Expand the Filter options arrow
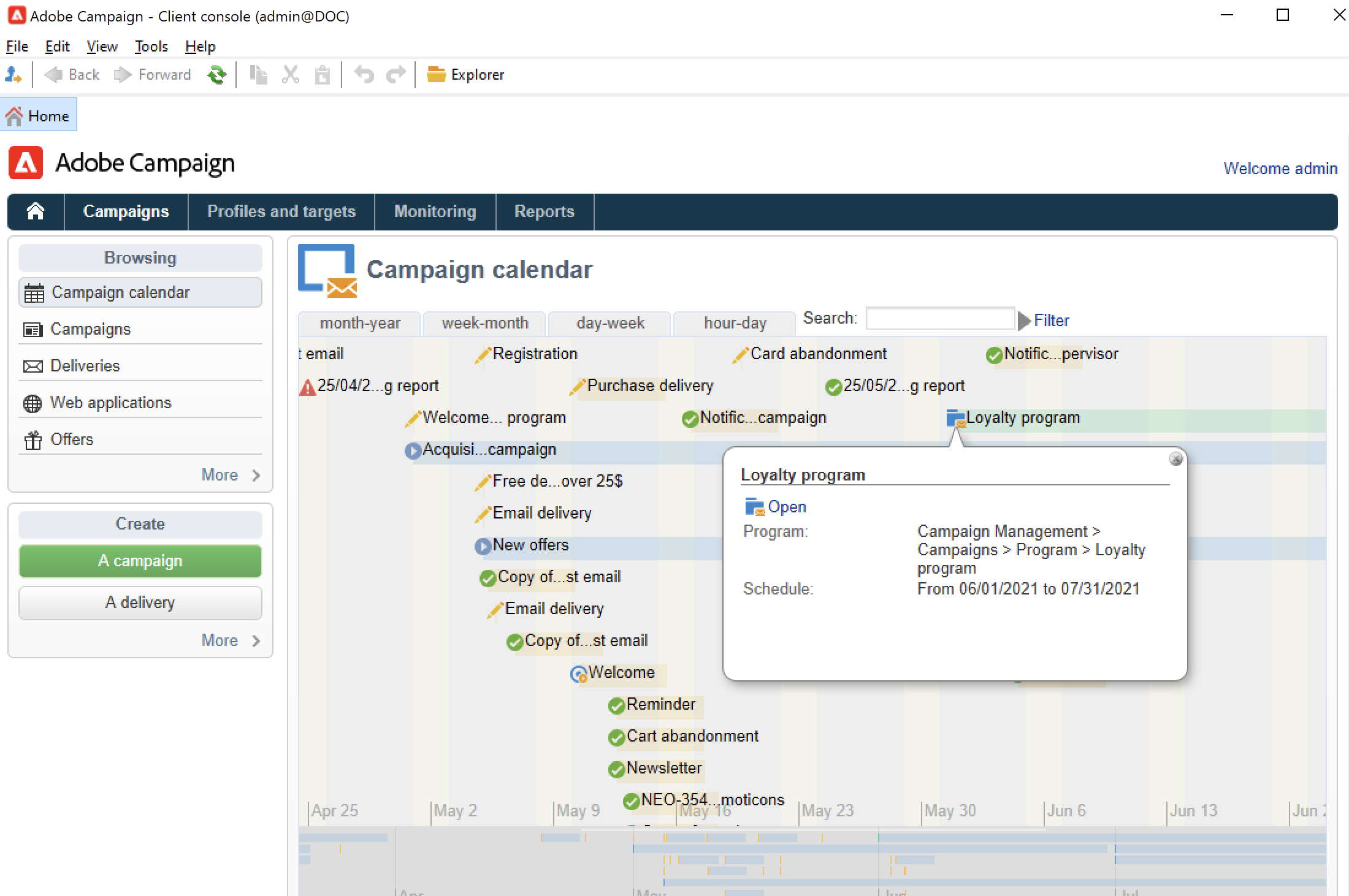1349x896 pixels. [x=1024, y=321]
